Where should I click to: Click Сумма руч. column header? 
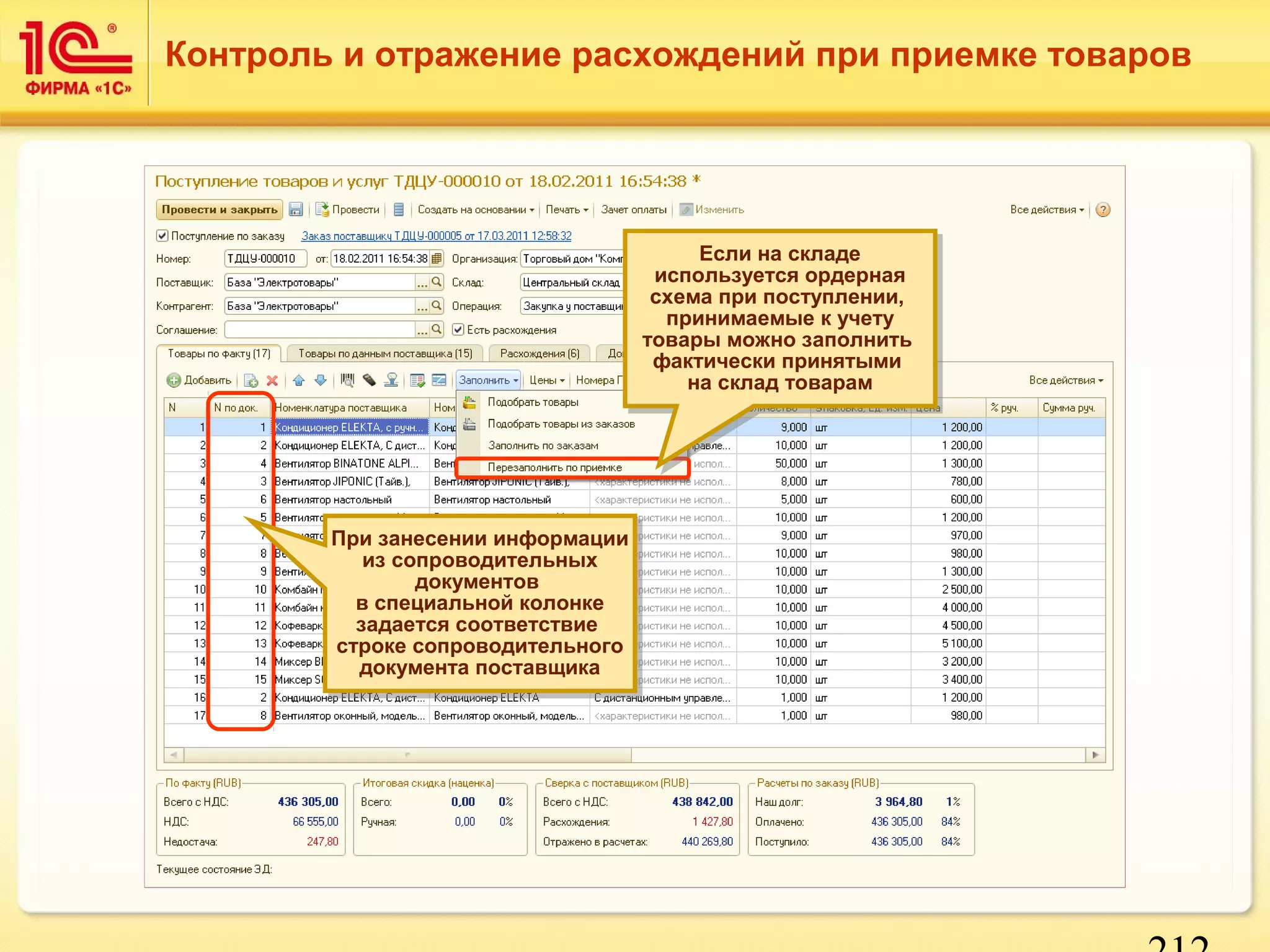point(1070,407)
